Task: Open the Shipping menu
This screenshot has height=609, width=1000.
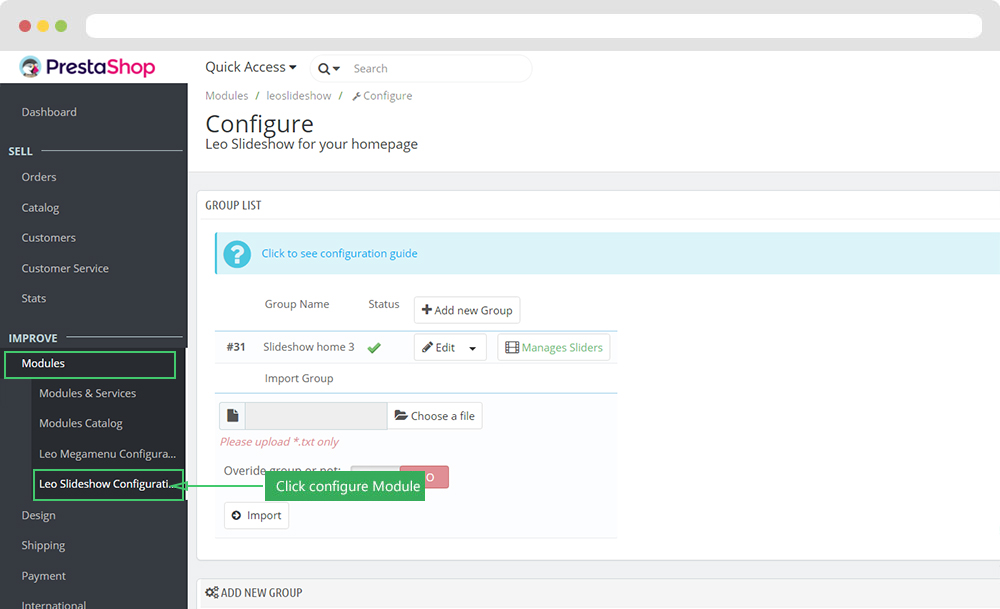Action: click(43, 545)
